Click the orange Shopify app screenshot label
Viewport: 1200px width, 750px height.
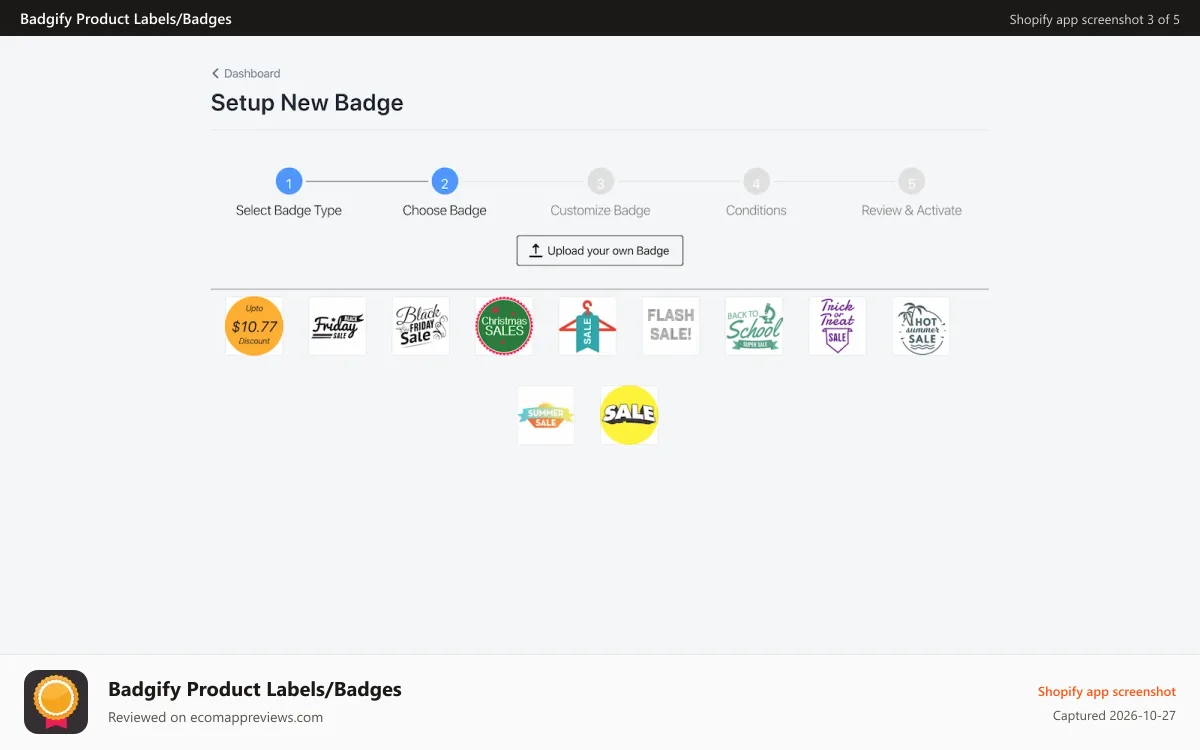[1107, 691]
